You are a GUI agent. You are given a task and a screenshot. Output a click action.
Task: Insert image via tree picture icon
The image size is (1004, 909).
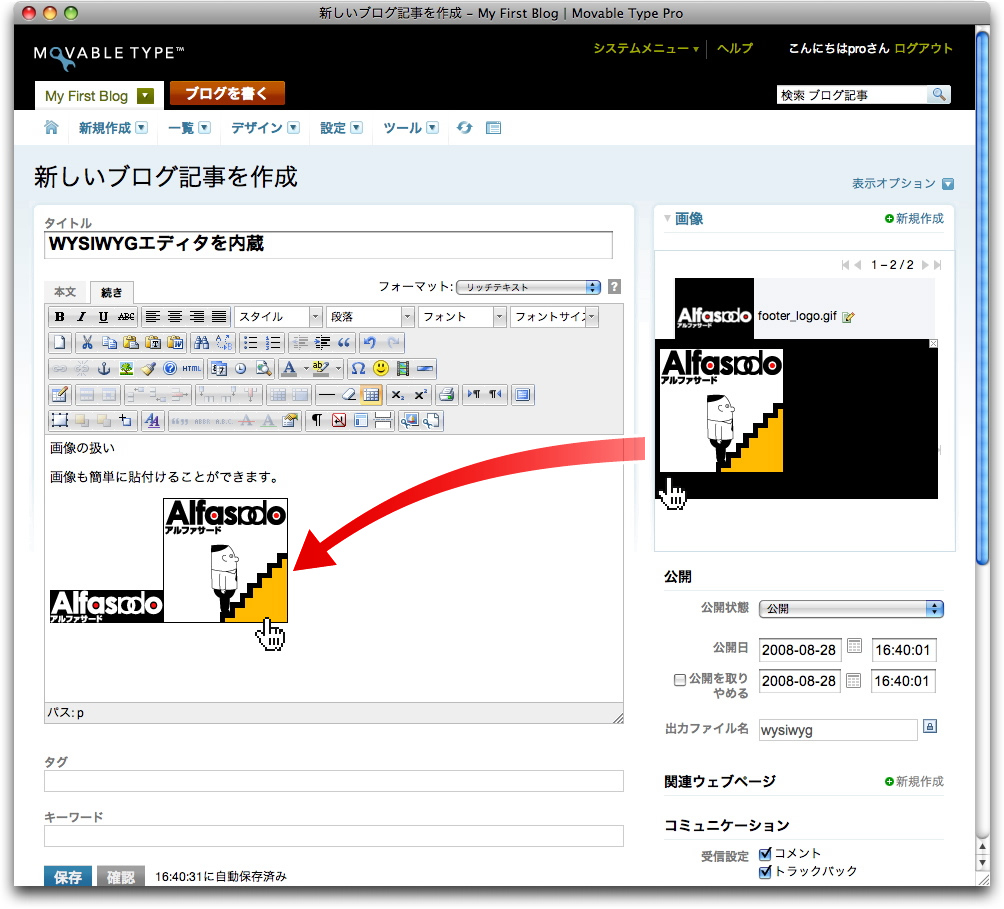tap(126, 369)
